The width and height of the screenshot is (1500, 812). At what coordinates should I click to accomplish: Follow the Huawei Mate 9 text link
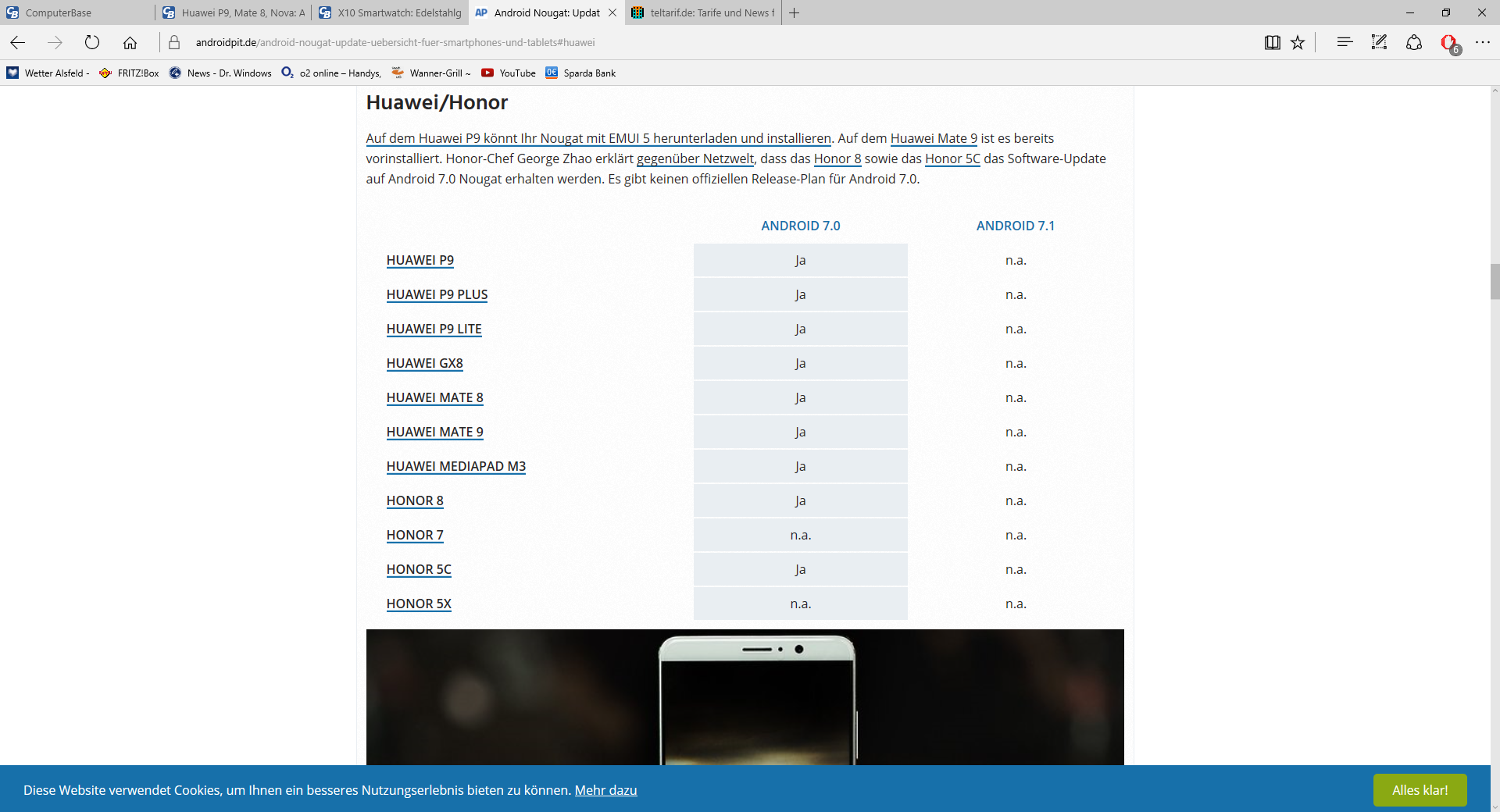coord(934,138)
